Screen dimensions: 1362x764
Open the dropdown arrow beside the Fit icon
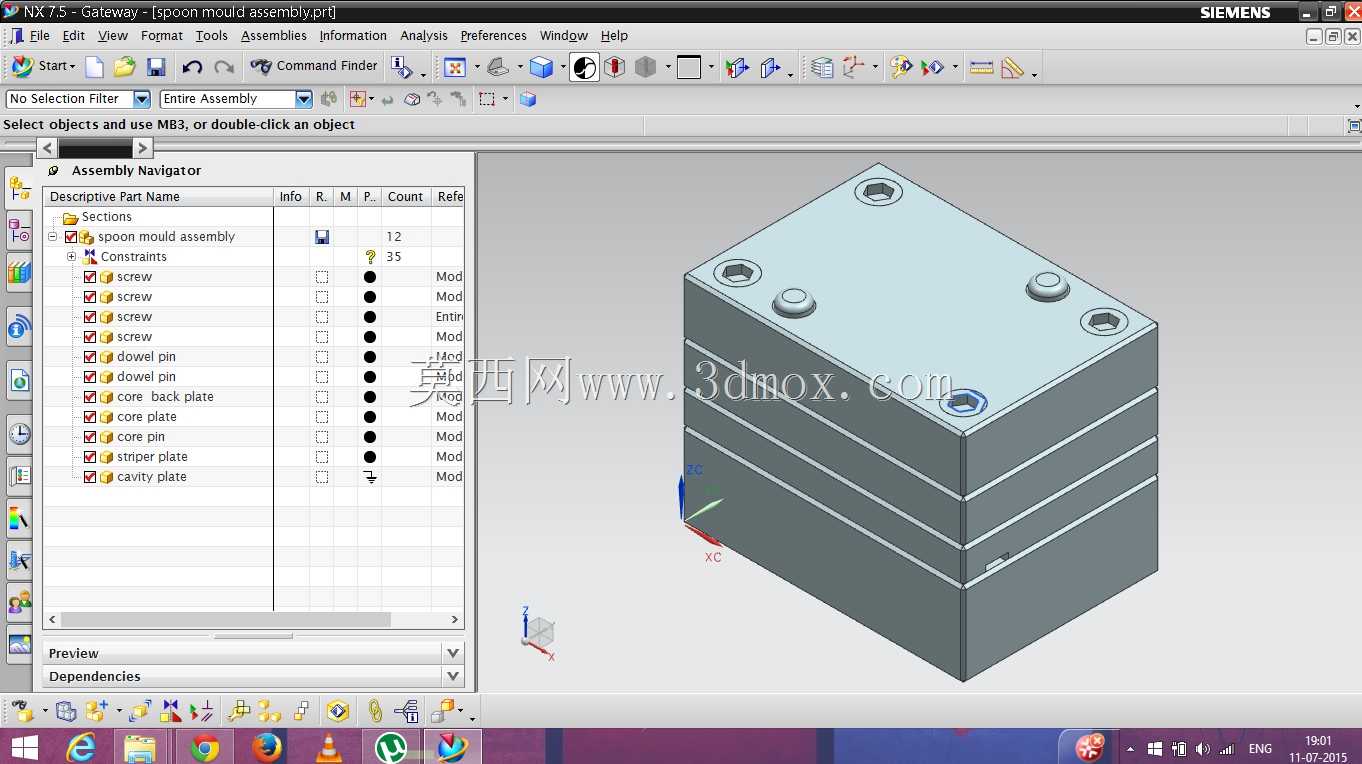(x=476, y=68)
